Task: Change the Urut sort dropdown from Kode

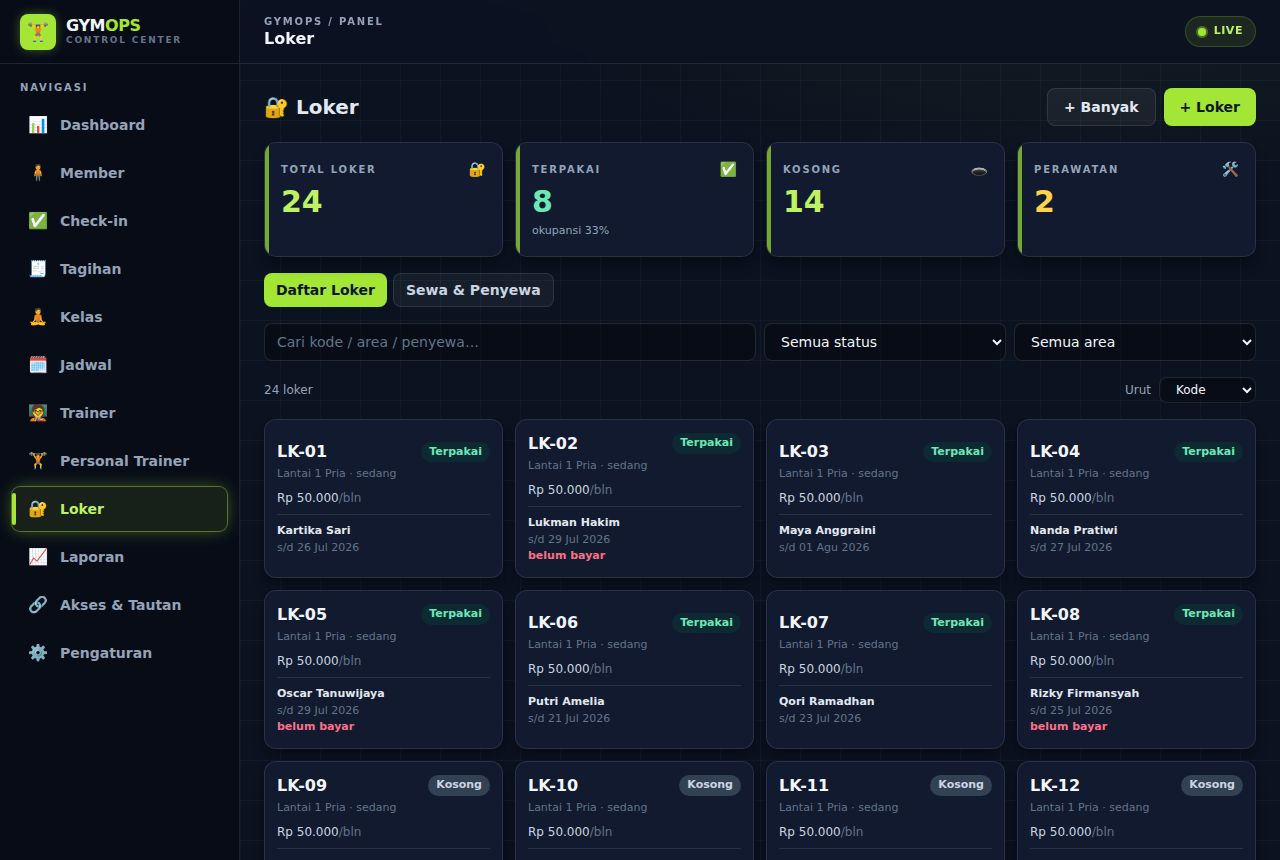Action: pos(1207,390)
